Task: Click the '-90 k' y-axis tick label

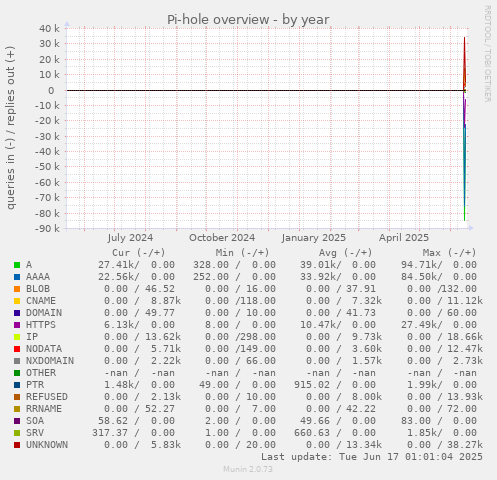Action: pos(47,229)
